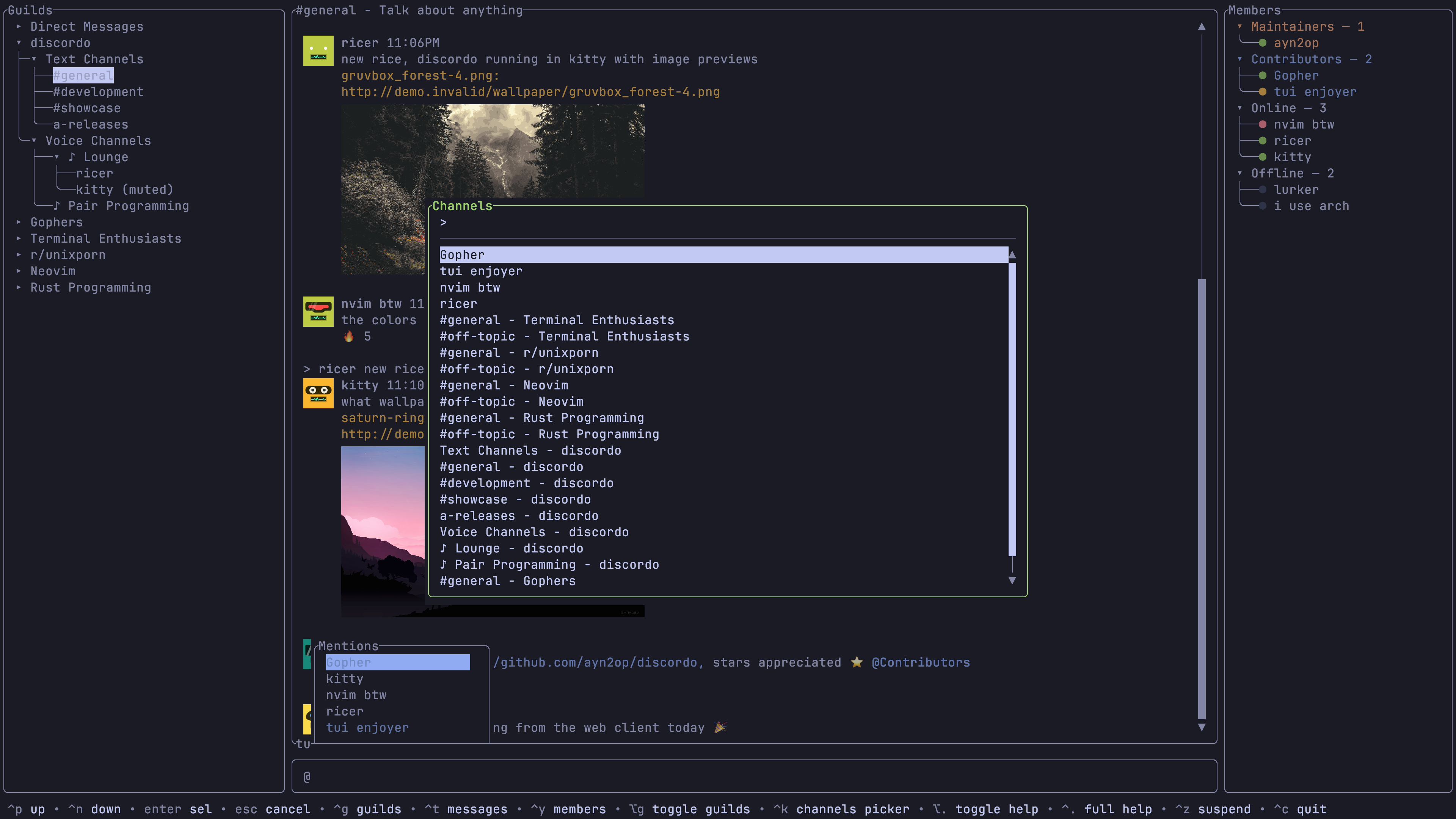This screenshot has width=1456, height=819.
Task: Click nvim btw's red status dot
Action: pos(1262,124)
